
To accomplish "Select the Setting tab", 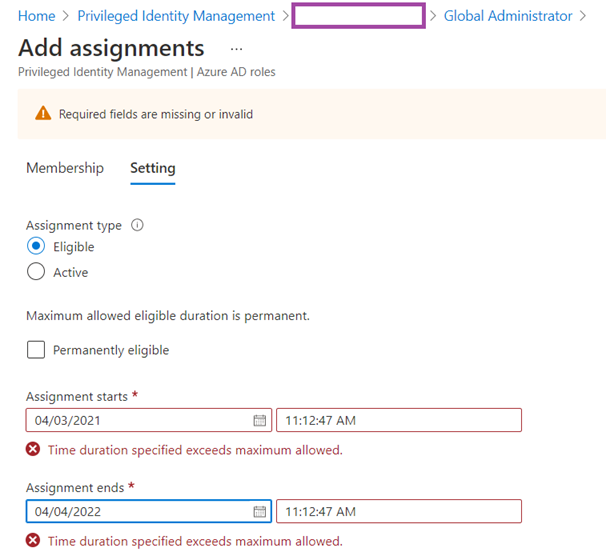I will [x=153, y=168].
